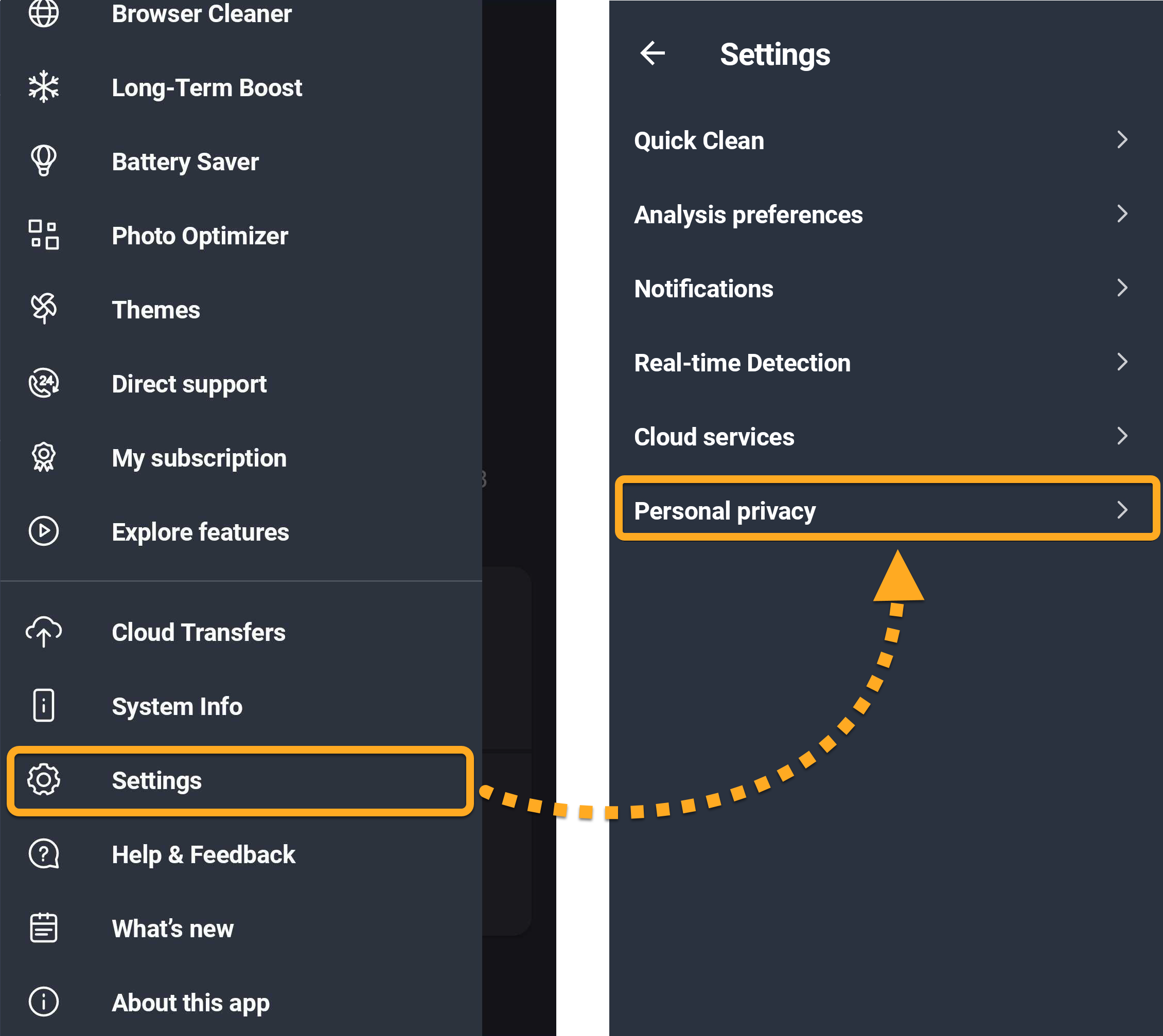Click What's new label
This screenshot has width=1163, height=1036.
[172, 928]
